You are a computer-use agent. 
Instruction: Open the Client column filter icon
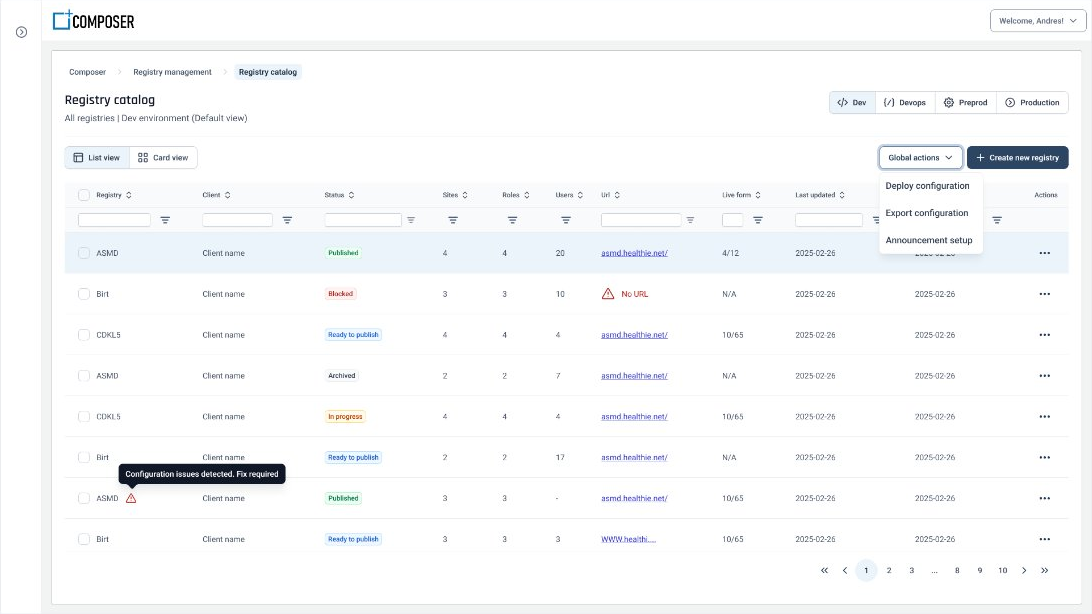287,220
